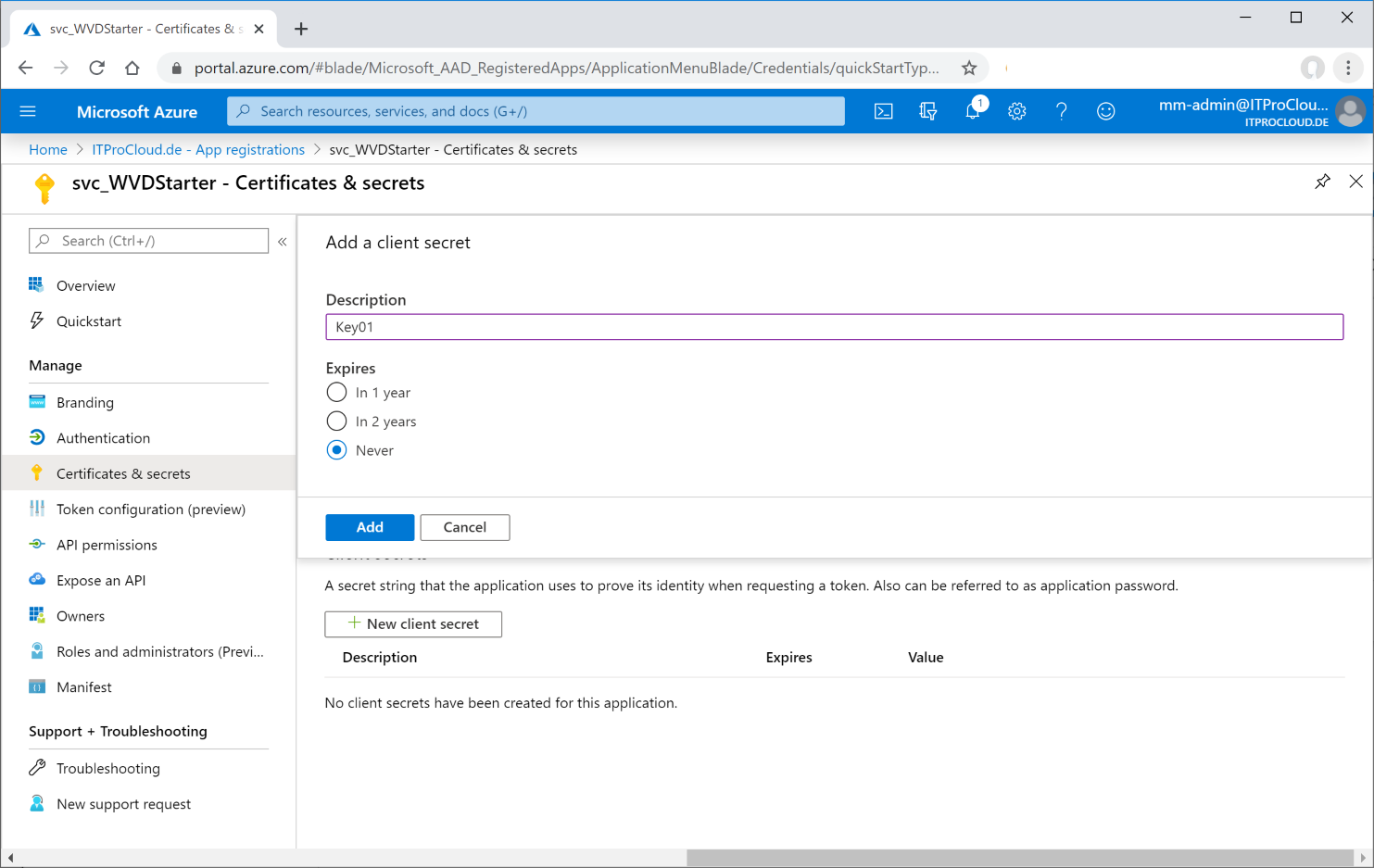This screenshot has width=1374, height=868.
Task: Open the Chrome three-dot menu
Action: coord(1348,68)
